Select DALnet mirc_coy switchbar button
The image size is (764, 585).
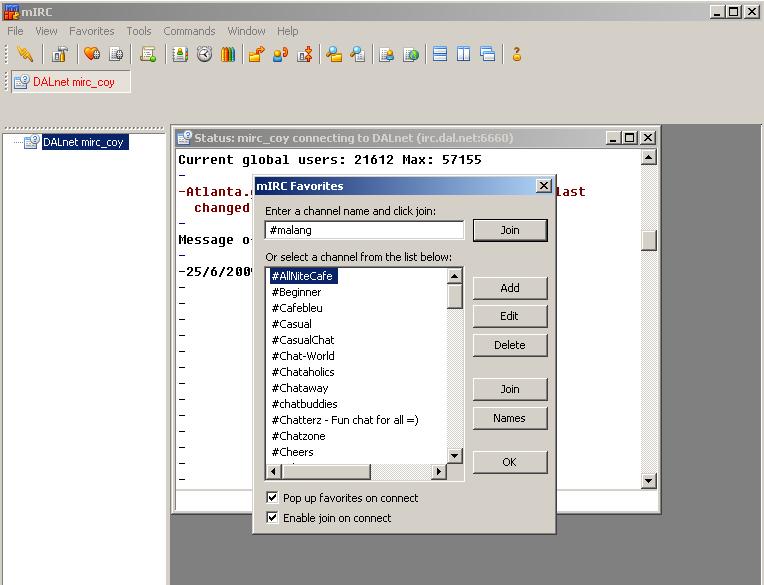[x=71, y=82]
